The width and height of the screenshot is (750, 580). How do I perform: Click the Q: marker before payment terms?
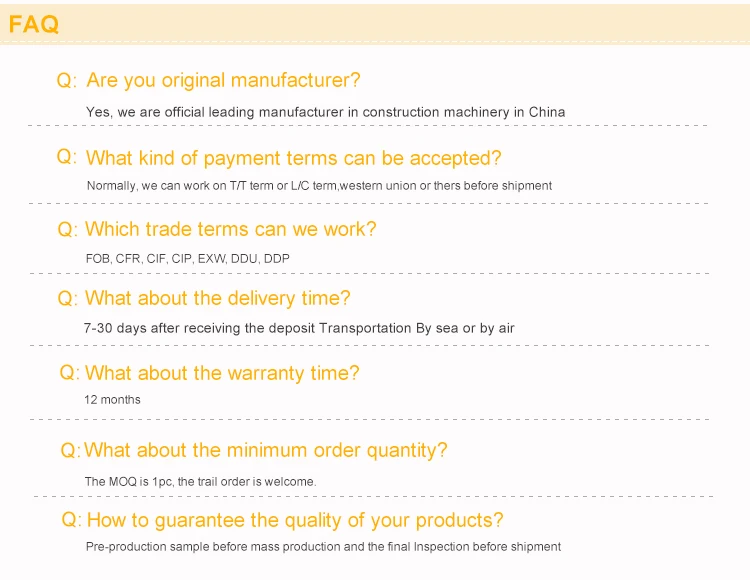pyautogui.click(x=66, y=157)
